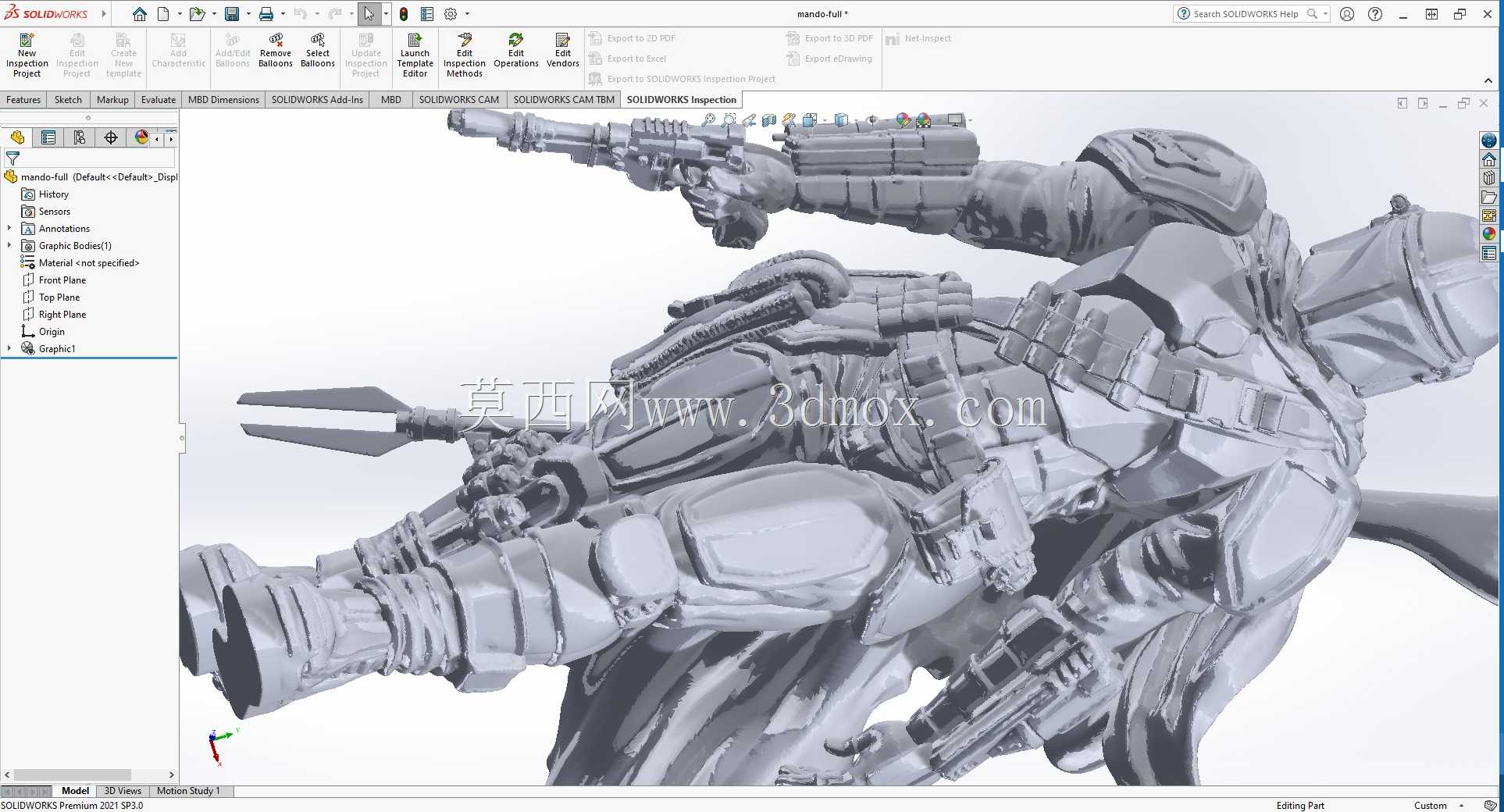Open the Help question mark icon

(x=1375, y=14)
